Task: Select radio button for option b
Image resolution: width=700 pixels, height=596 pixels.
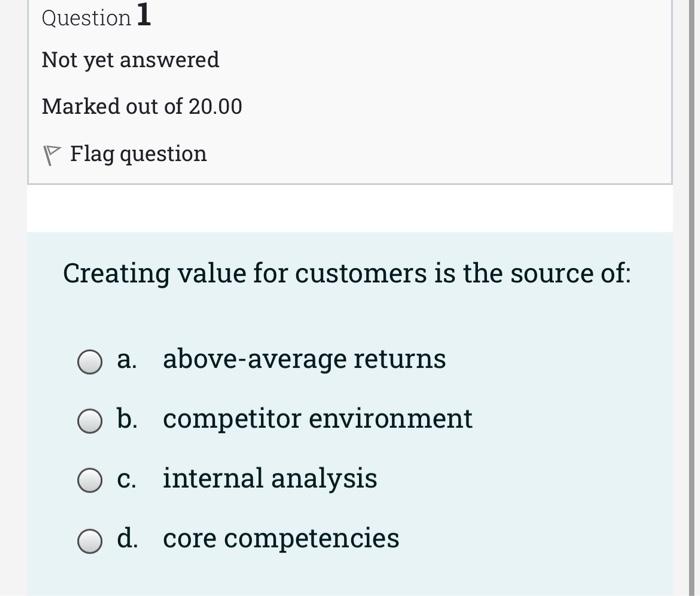Action: pos(91,421)
